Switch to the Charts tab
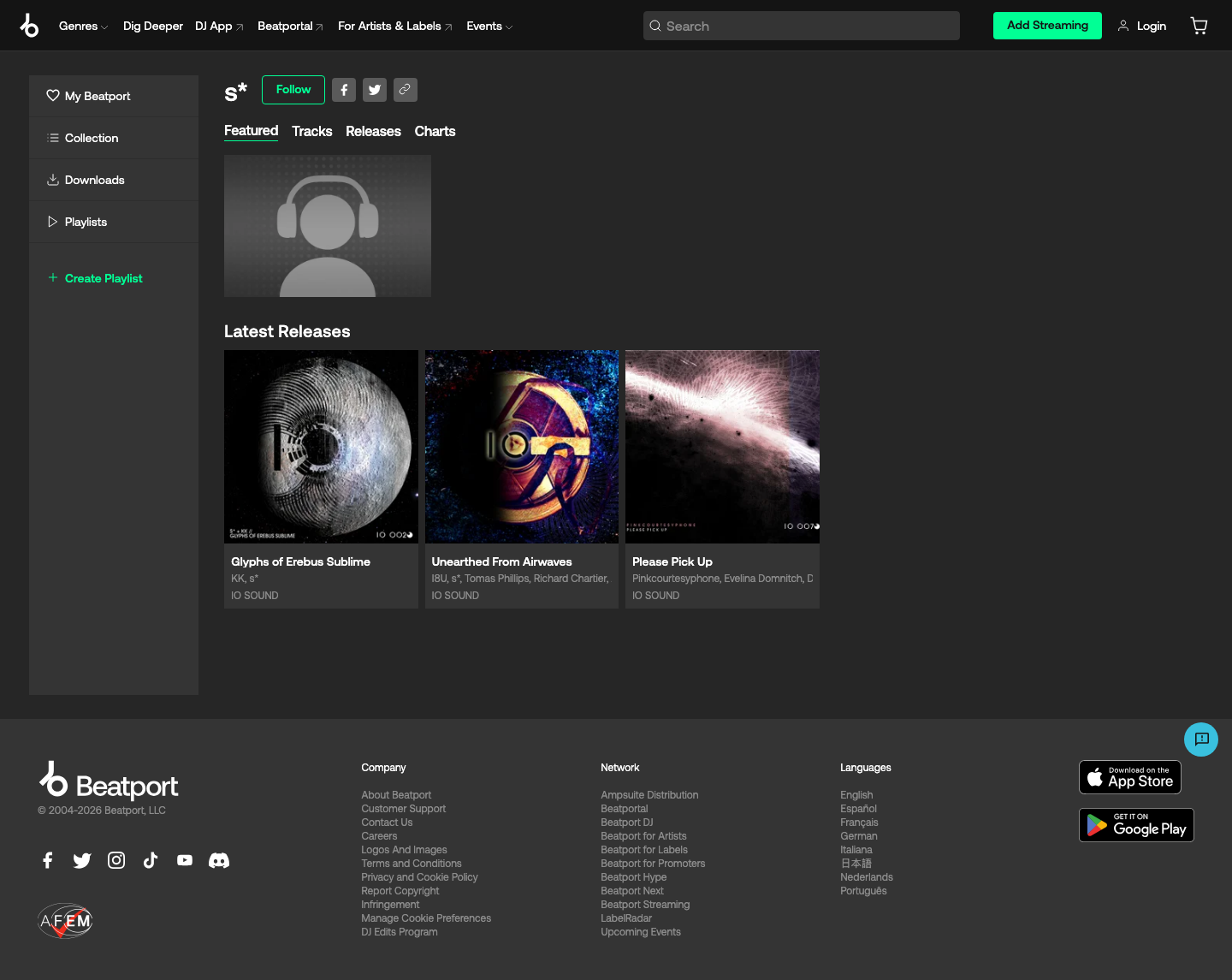The height and width of the screenshot is (980, 1232). point(435,131)
